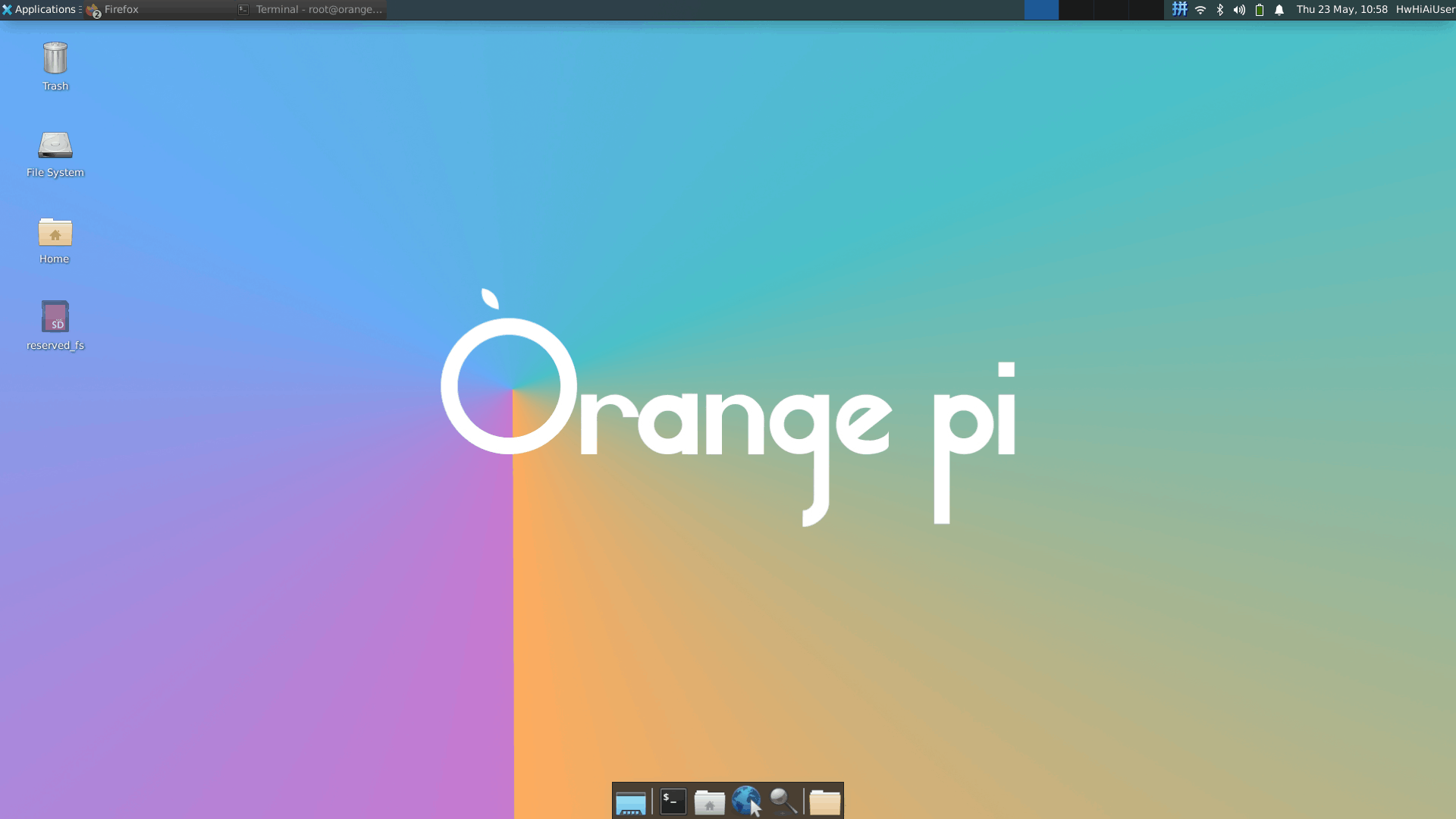This screenshot has height=819, width=1456.
Task: Open the Wi-Fi network tray icon
Action: pos(1200,10)
